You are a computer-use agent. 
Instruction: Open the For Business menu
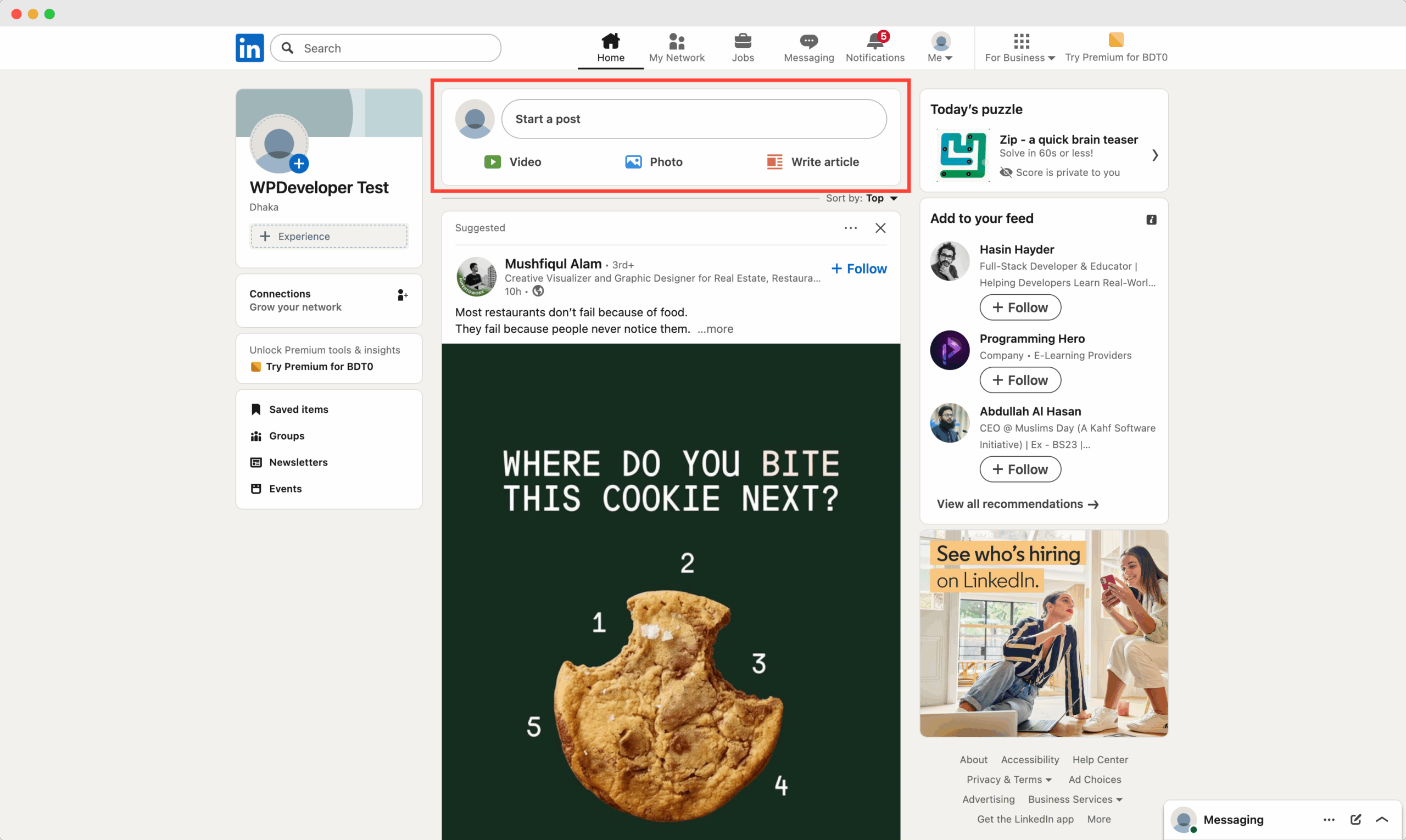tap(1019, 48)
